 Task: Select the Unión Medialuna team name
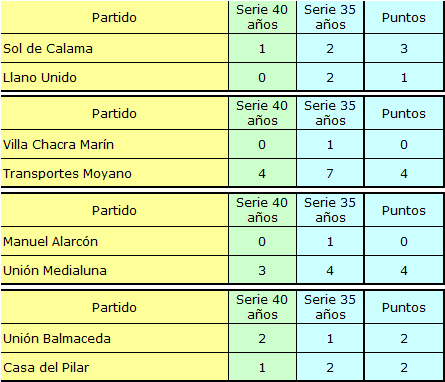pos(55,271)
